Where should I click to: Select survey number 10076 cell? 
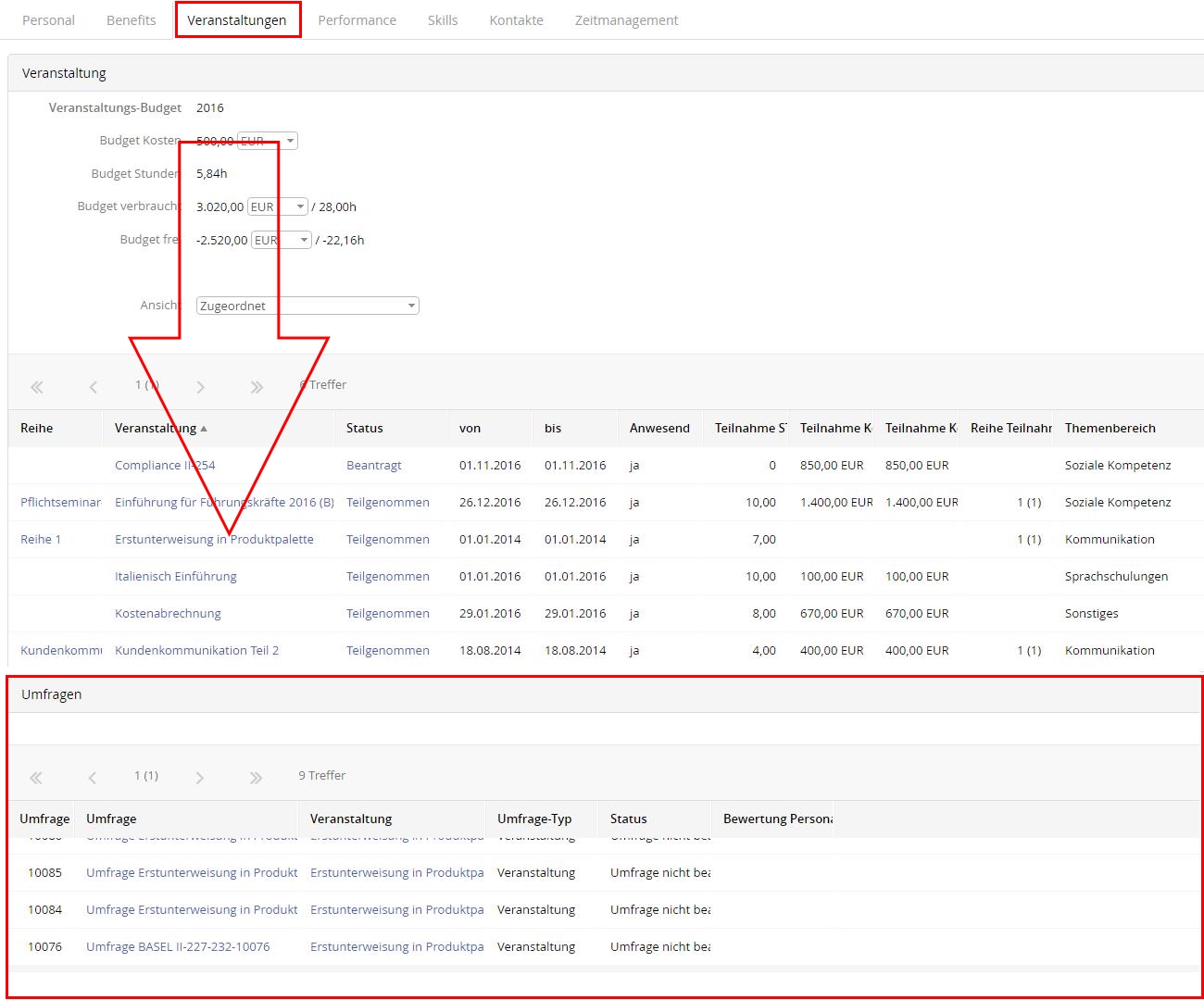point(44,946)
